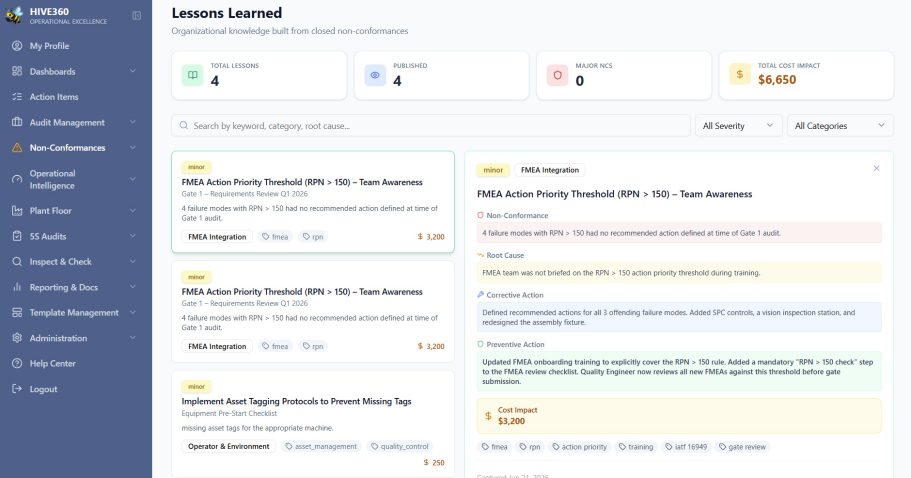This screenshot has height=478, width=911.
Task: Collapse sidebar using the panel toggle icon
Action: coord(137,16)
